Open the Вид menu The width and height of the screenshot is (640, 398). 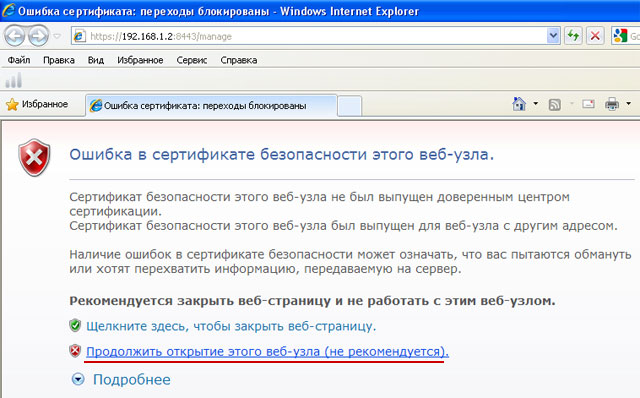96,60
